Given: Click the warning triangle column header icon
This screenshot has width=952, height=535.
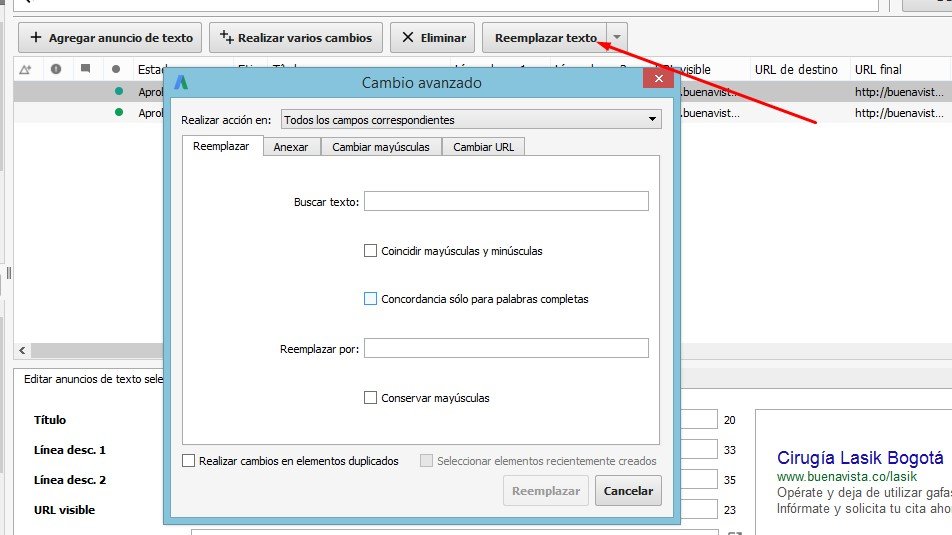Looking at the screenshot, I should click(26, 69).
